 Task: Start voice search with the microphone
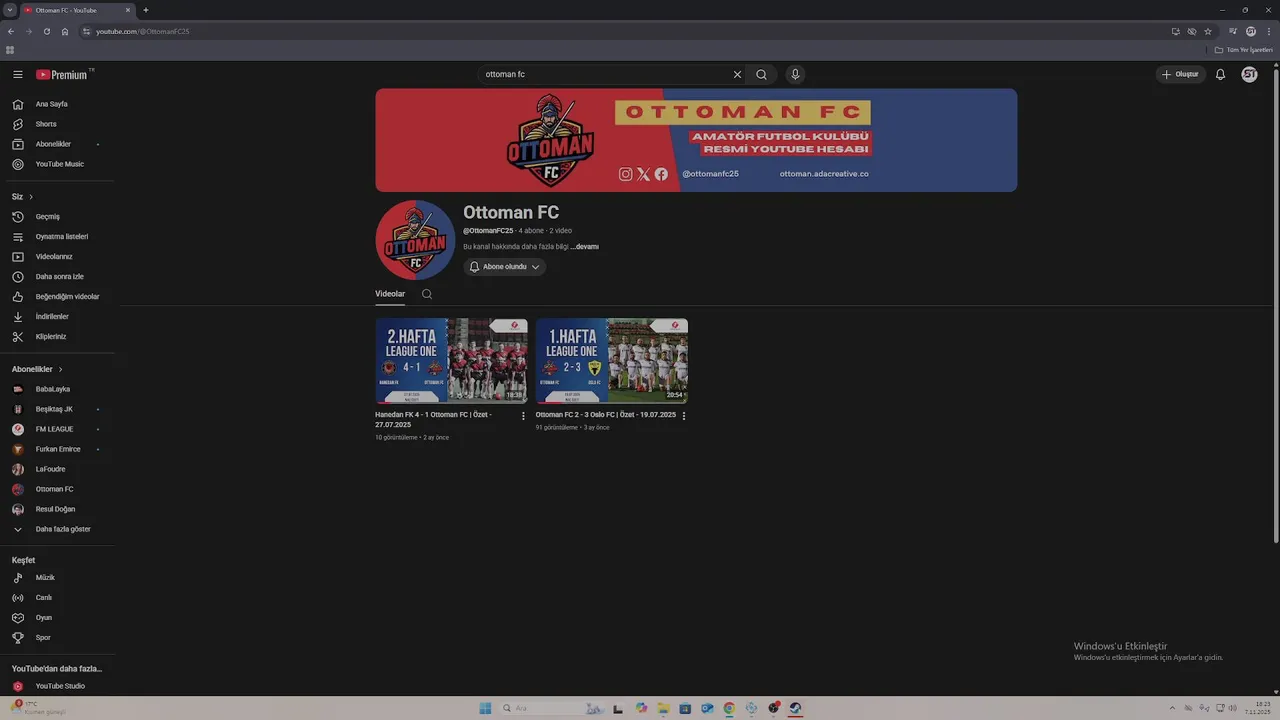tap(795, 74)
